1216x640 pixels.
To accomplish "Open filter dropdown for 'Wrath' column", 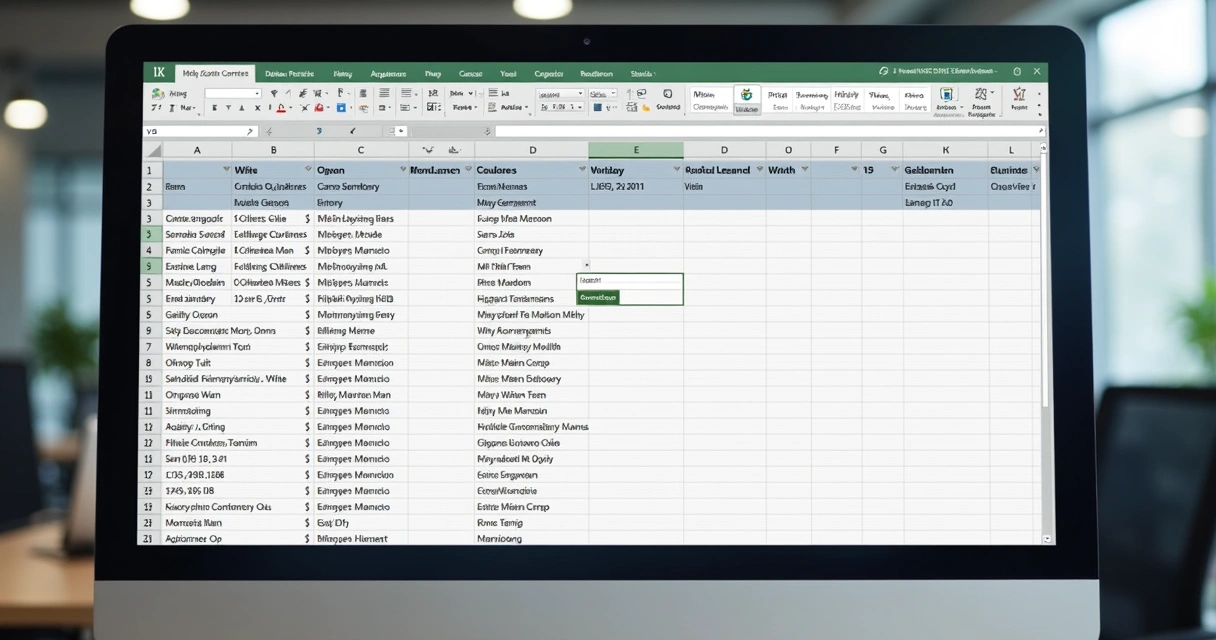I will [804, 170].
